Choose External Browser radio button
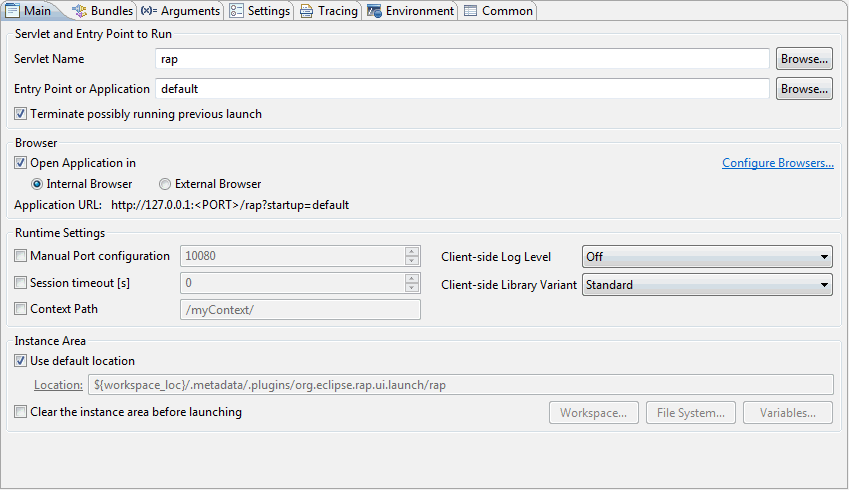Screen dimensions: 849x490 (165, 185)
